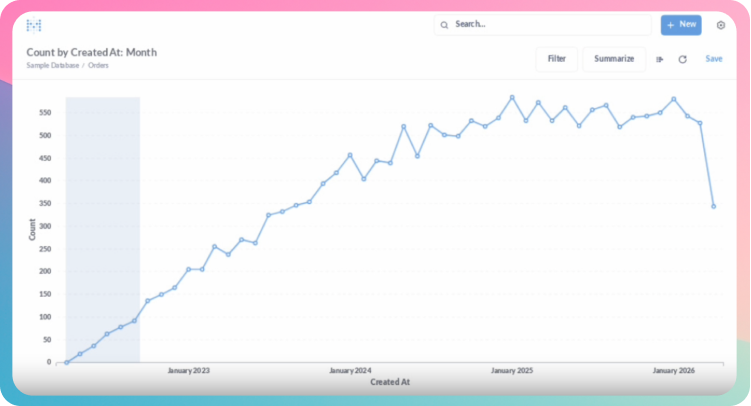The height and width of the screenshot is (406, 751).
Task: Open the settings gear menu
Action: [x=720, y=25]
